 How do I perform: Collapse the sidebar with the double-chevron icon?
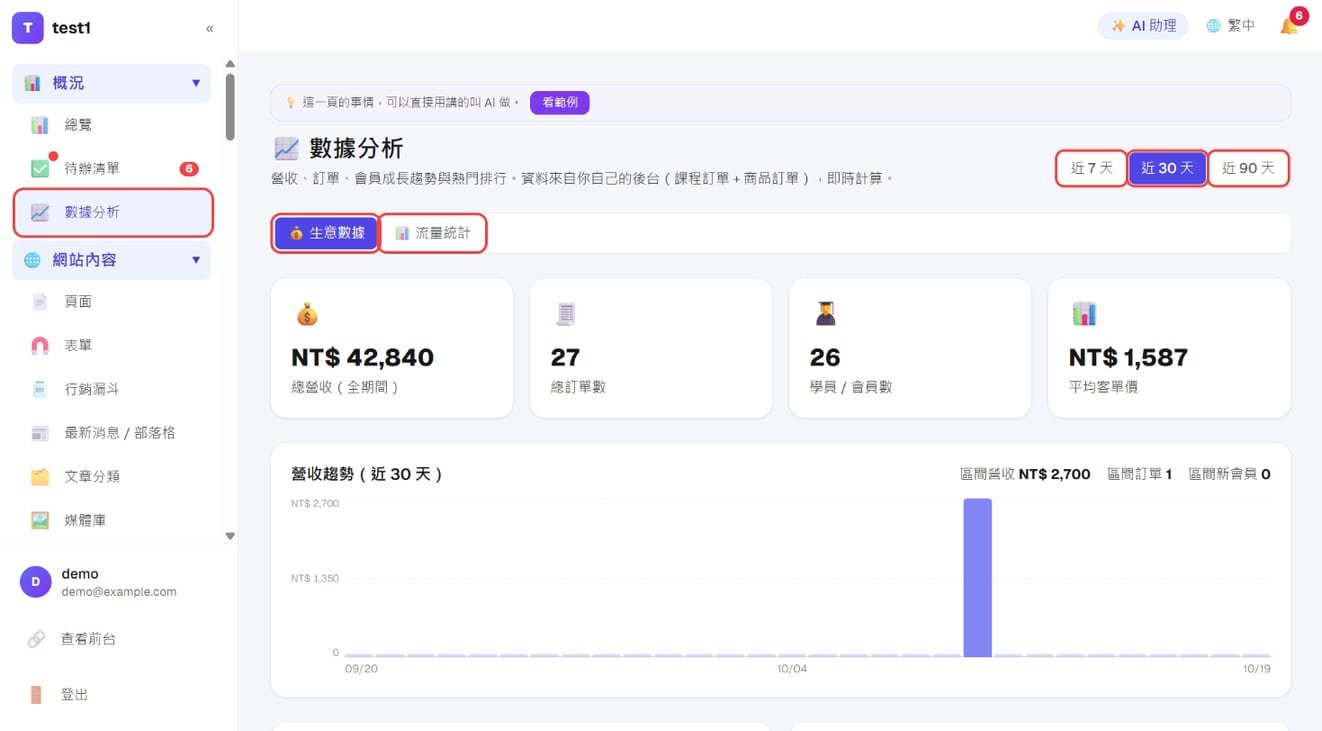(209, 28)
